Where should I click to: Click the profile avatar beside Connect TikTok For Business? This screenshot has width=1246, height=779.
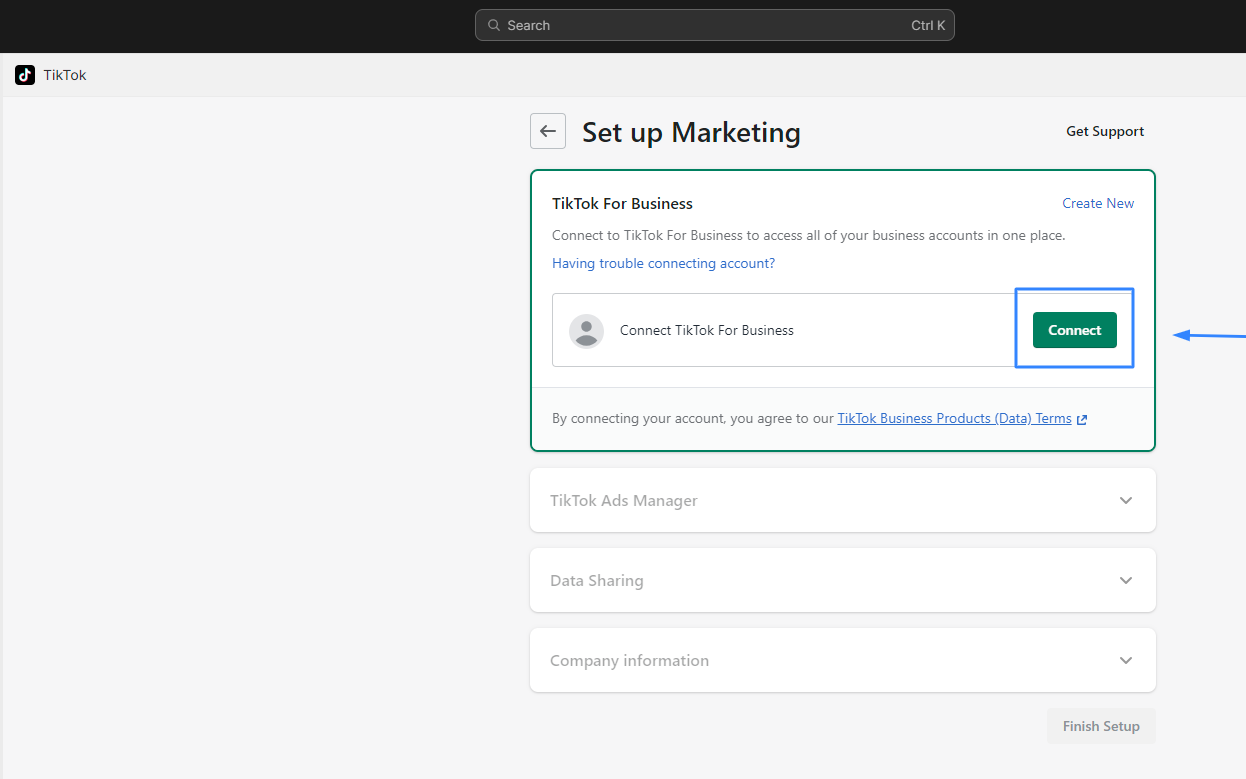click(x=586, y=331)
